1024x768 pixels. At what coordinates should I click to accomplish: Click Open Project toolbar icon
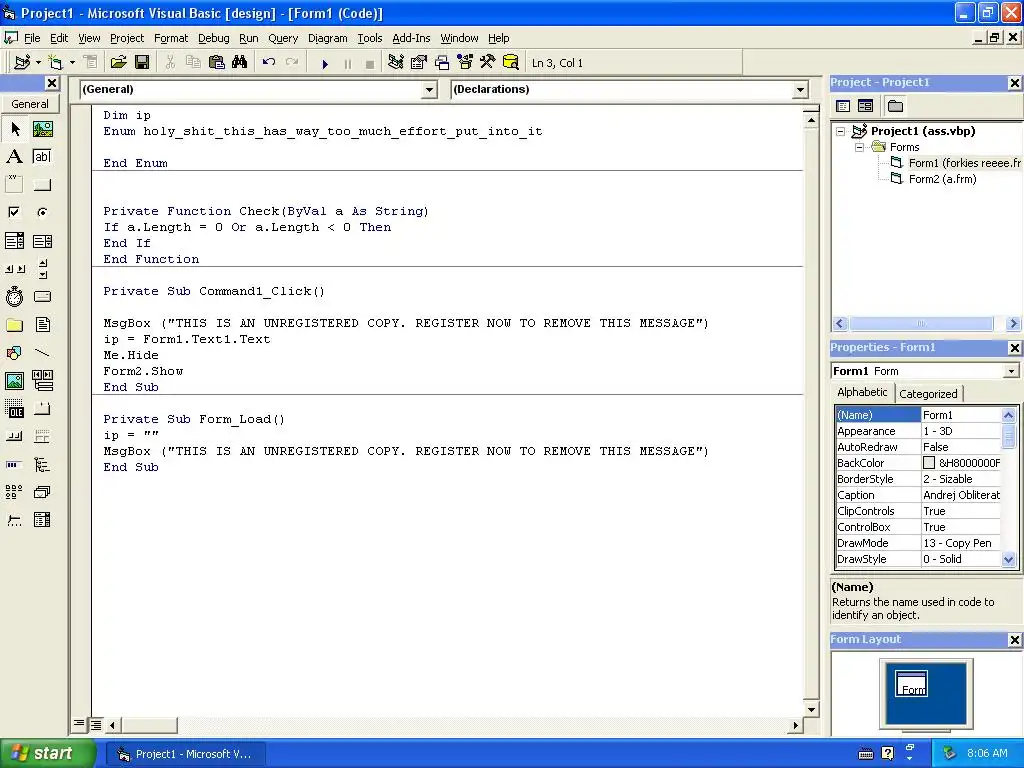pyautogui.click(x=118, y=63)
